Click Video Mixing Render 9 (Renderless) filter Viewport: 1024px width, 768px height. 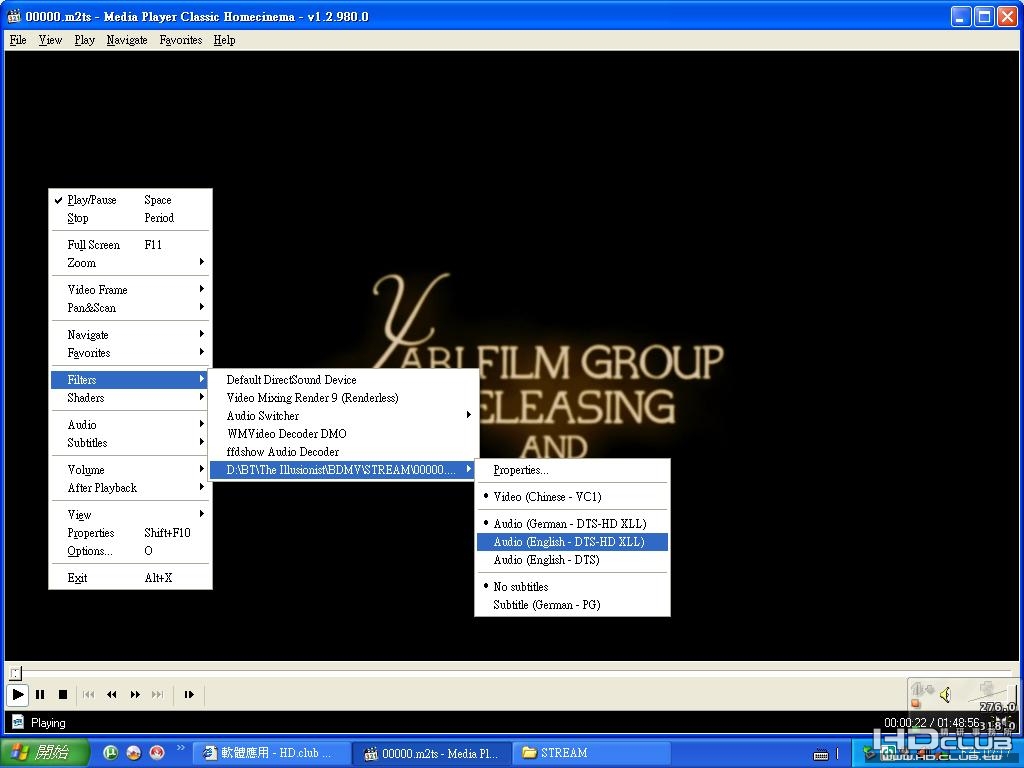click(x=344, y=398)
